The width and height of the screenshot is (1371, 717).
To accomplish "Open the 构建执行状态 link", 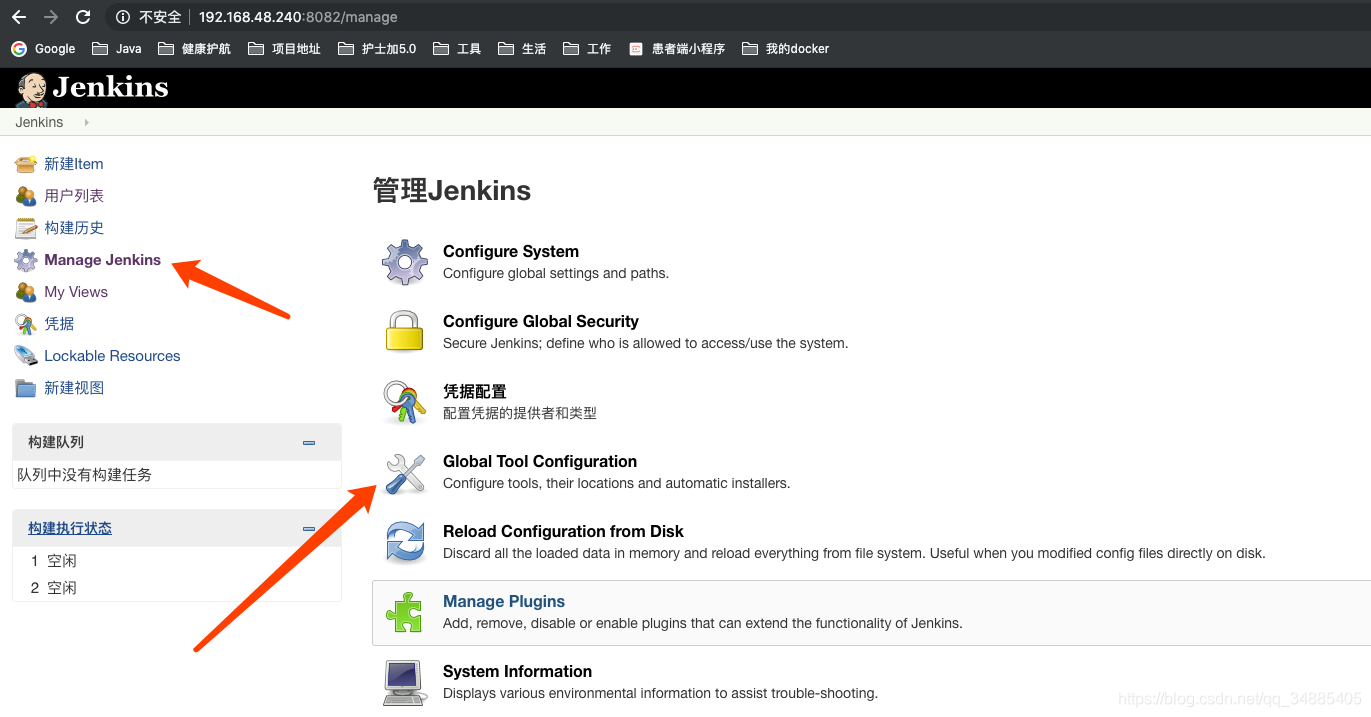I will coord(70,528).
